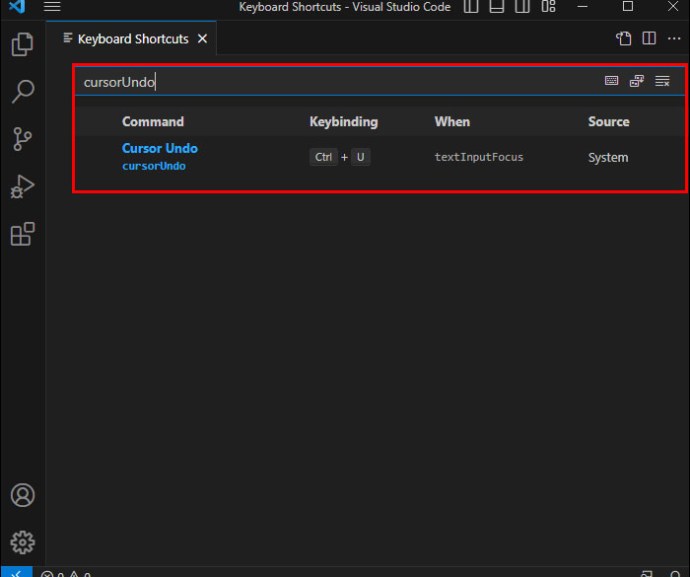Close the Keyboard Shortcuts tab
The height and width of the screenshot is (577, 690).
(x=202, y=39)
